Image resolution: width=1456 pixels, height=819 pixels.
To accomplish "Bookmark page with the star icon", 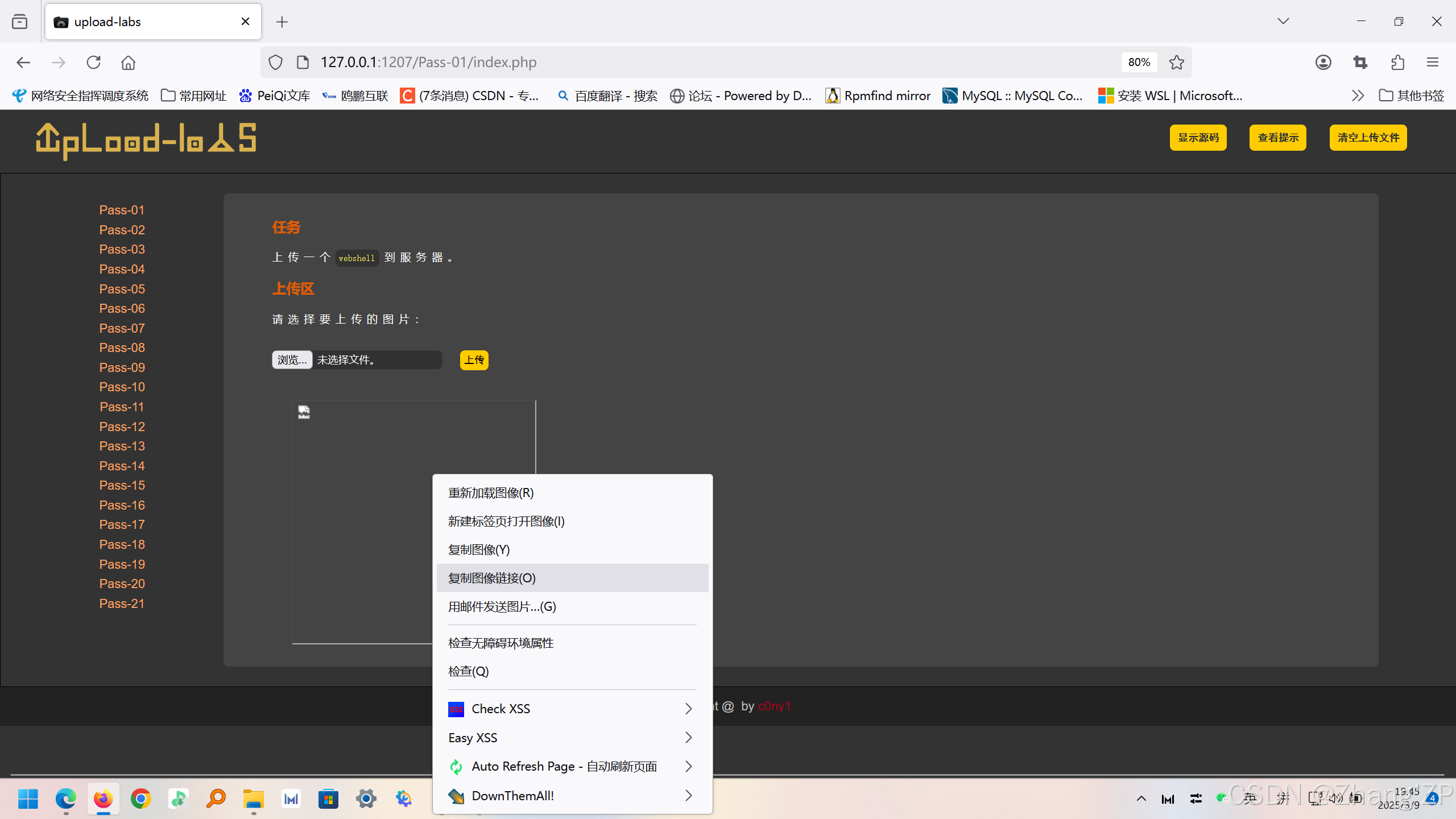I will [x=1177, y=63].
